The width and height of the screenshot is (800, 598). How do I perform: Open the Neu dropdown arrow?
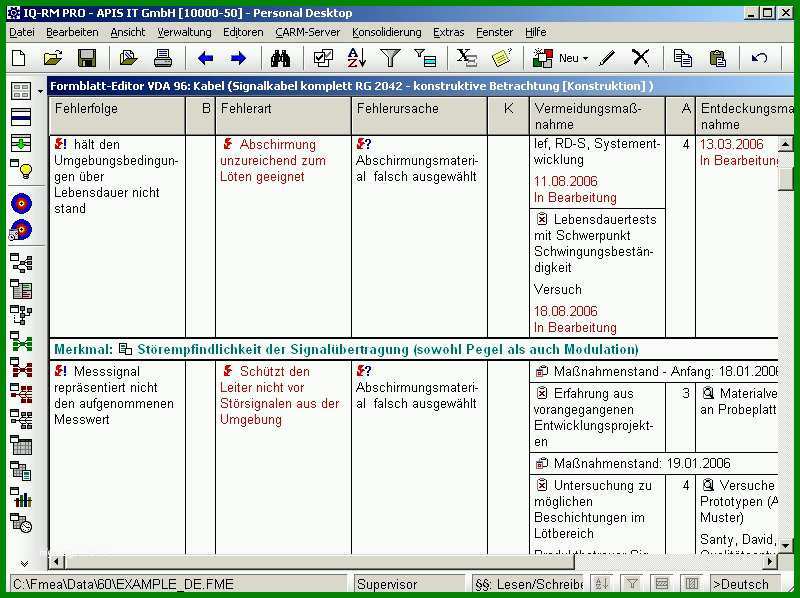[x=585, y=59]
